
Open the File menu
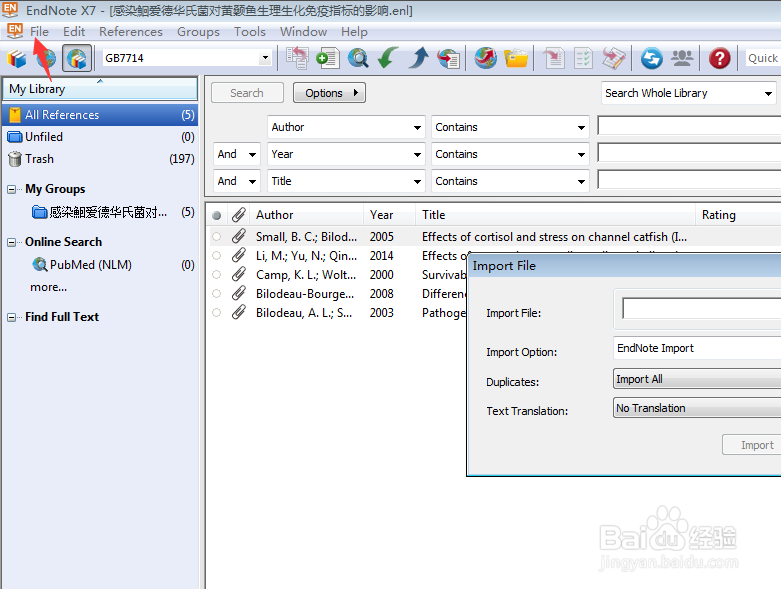coord(39,31)
